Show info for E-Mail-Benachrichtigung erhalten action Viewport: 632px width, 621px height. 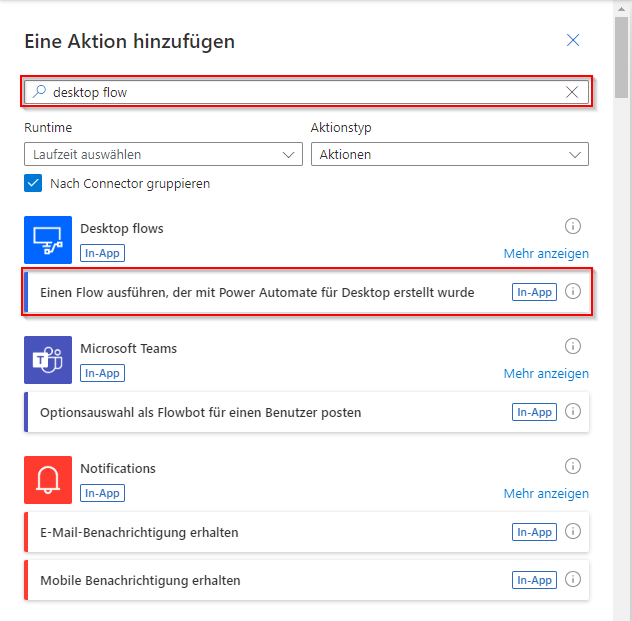tap(573, 531)
